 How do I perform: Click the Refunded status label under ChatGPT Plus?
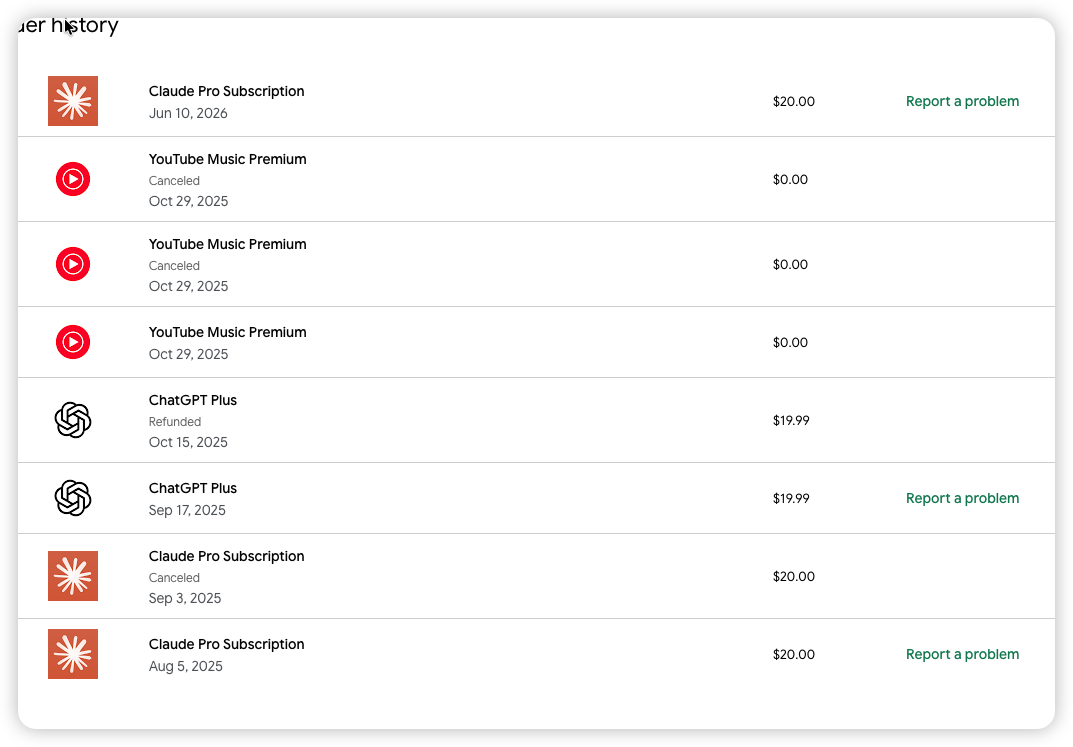[x=174, y=421]
